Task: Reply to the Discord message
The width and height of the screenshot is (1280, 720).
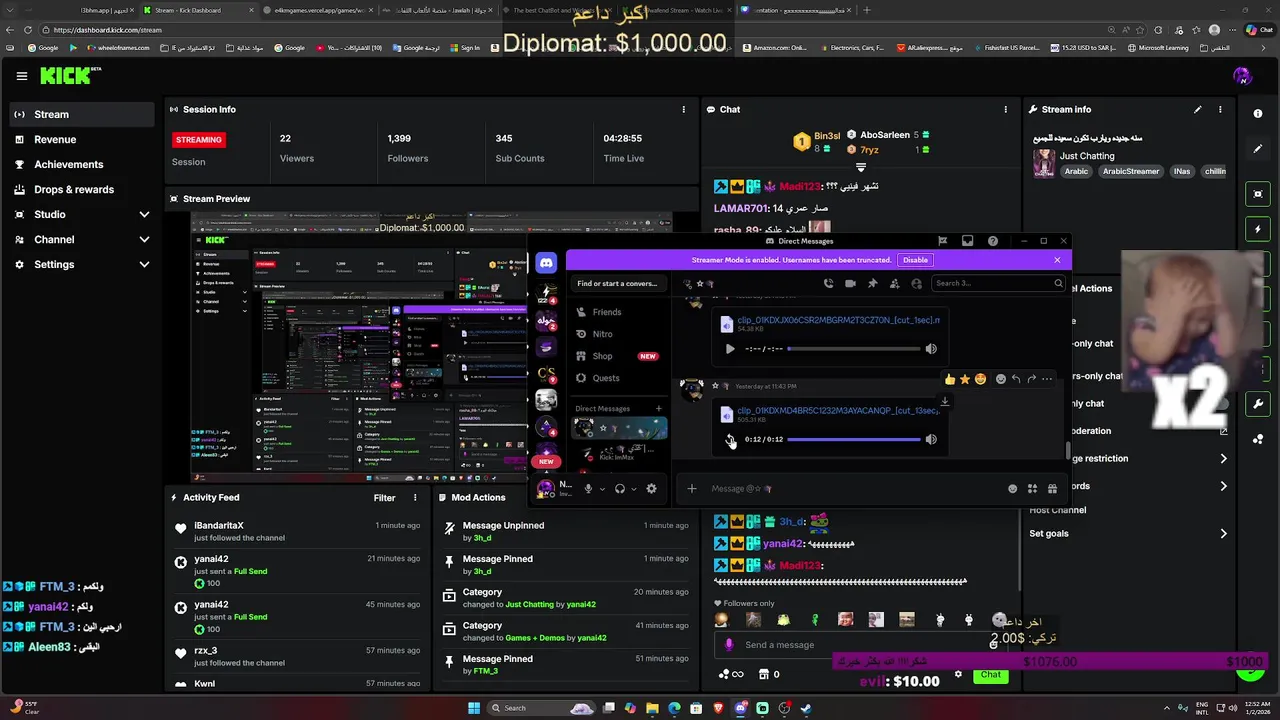Action: (1016, 379)
